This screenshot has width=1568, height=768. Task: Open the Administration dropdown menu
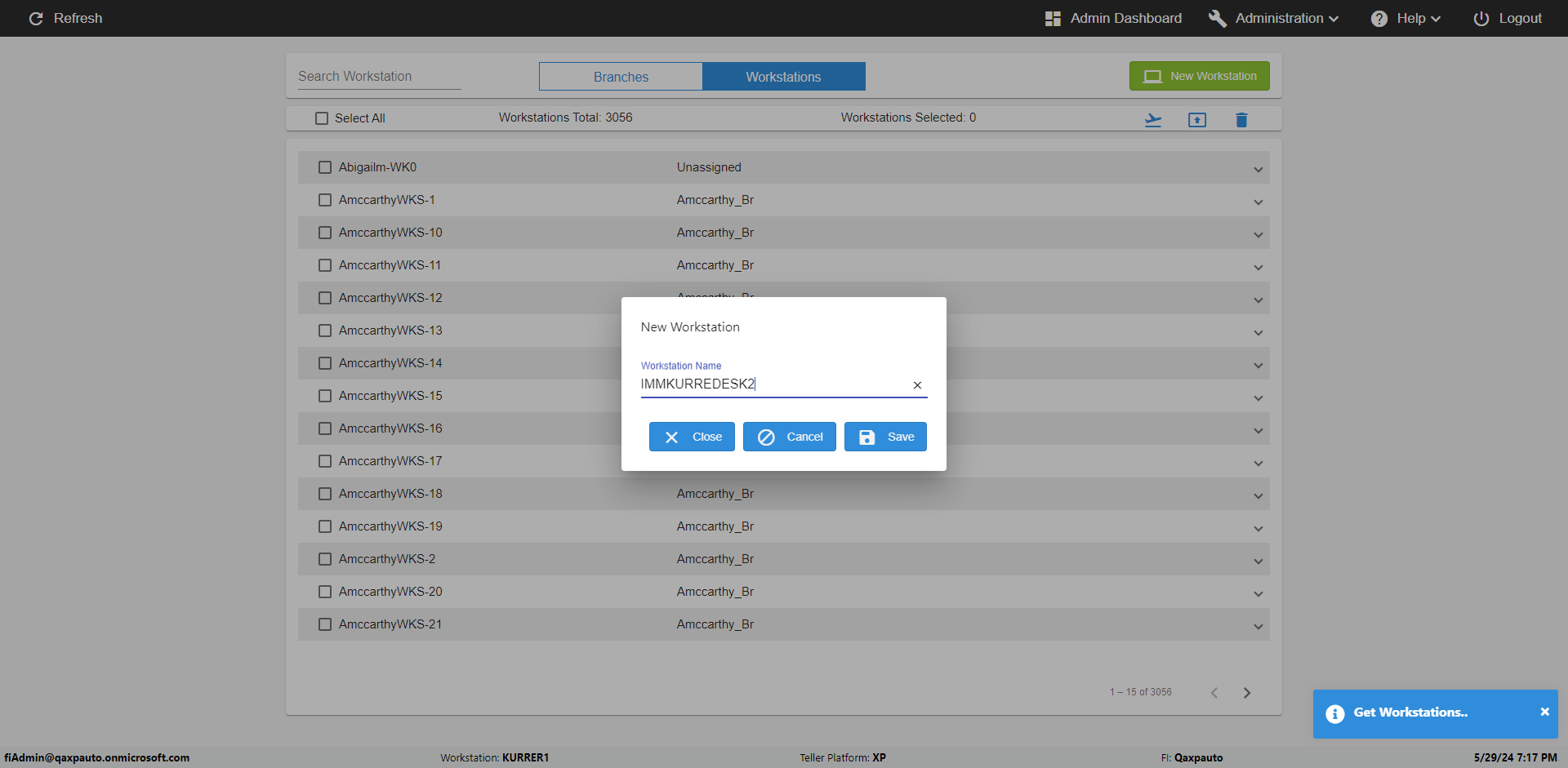pos(1274,18)
